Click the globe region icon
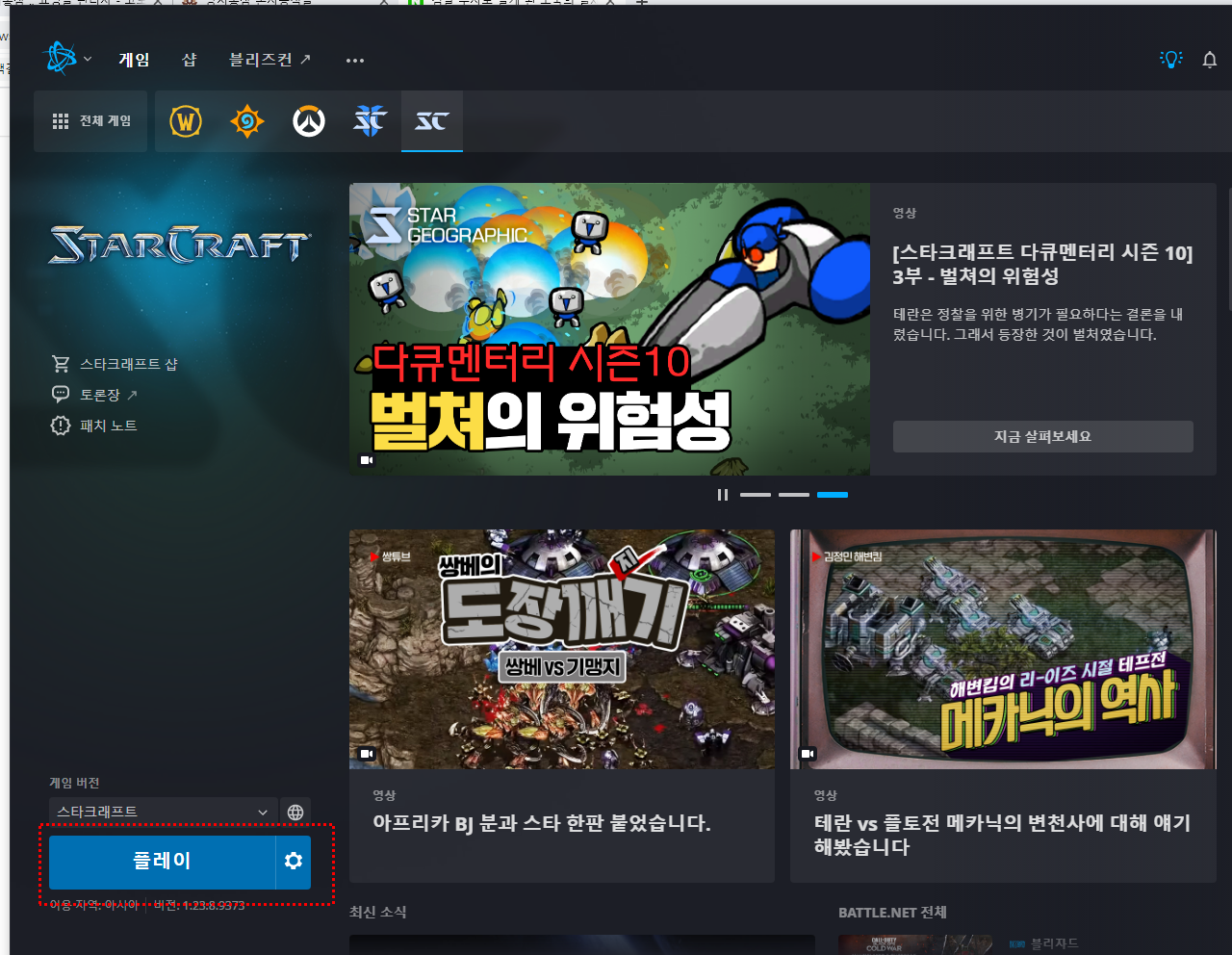1232x955 pixels. [295, 812]
